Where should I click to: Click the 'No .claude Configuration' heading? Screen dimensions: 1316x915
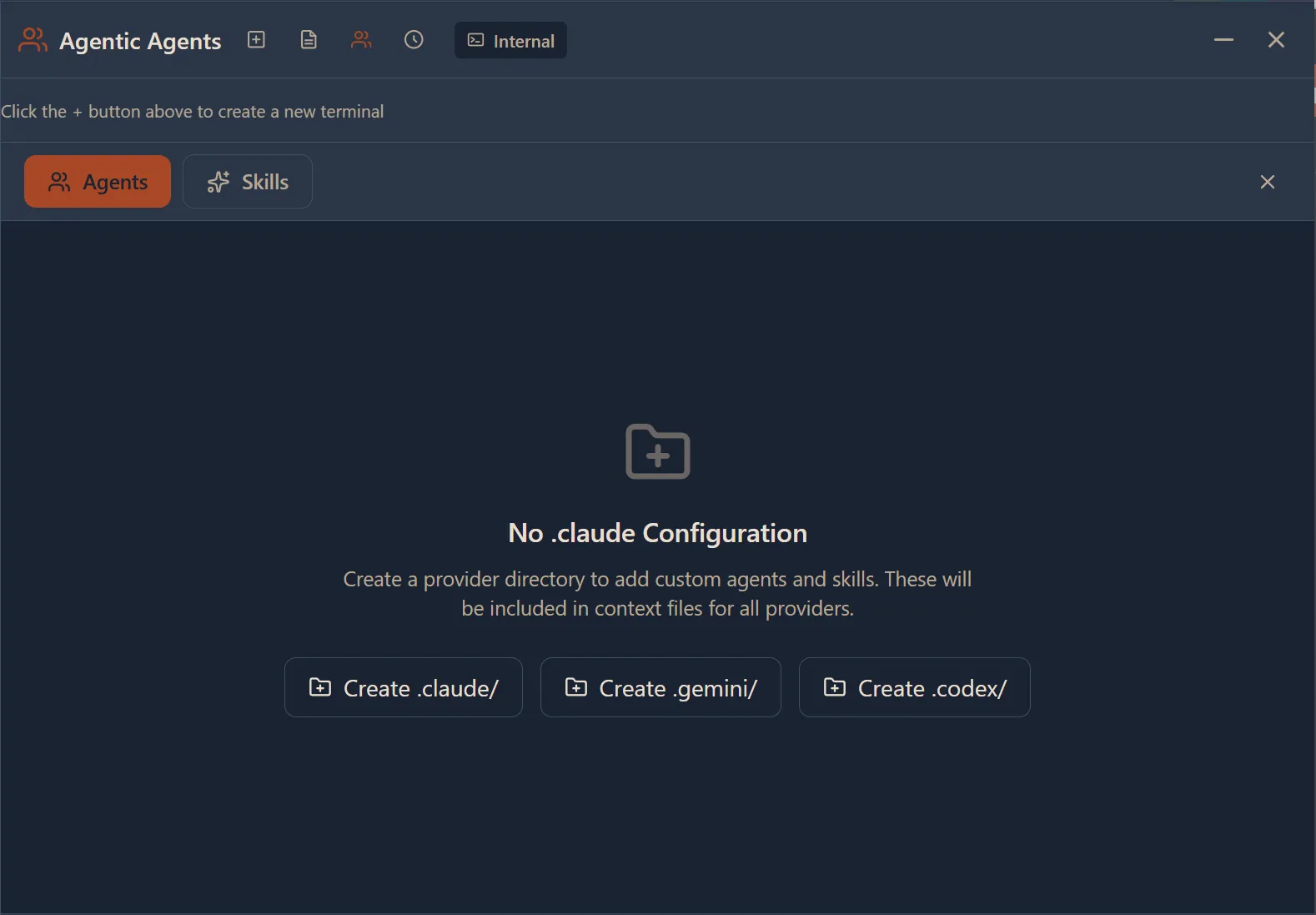pyautogui.click(x=658, y=533)
